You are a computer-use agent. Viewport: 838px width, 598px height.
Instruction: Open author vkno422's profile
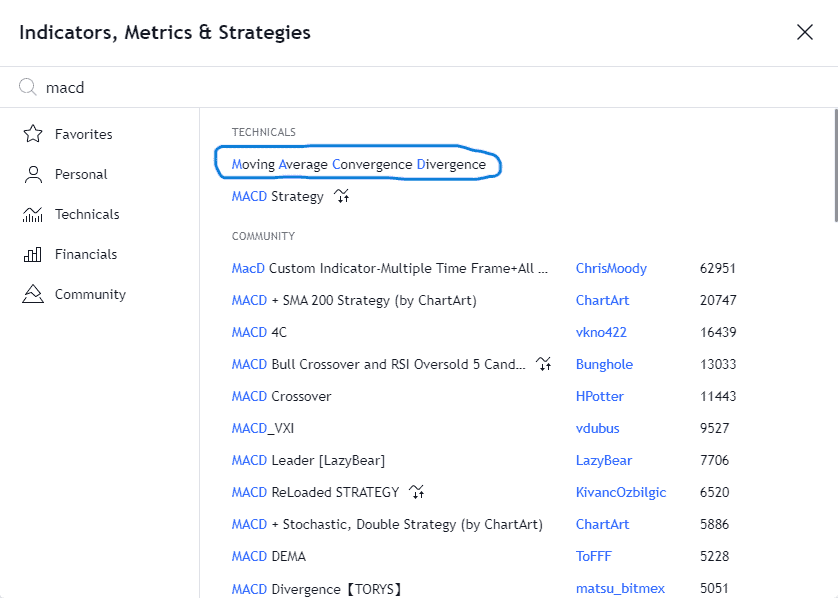601,332
